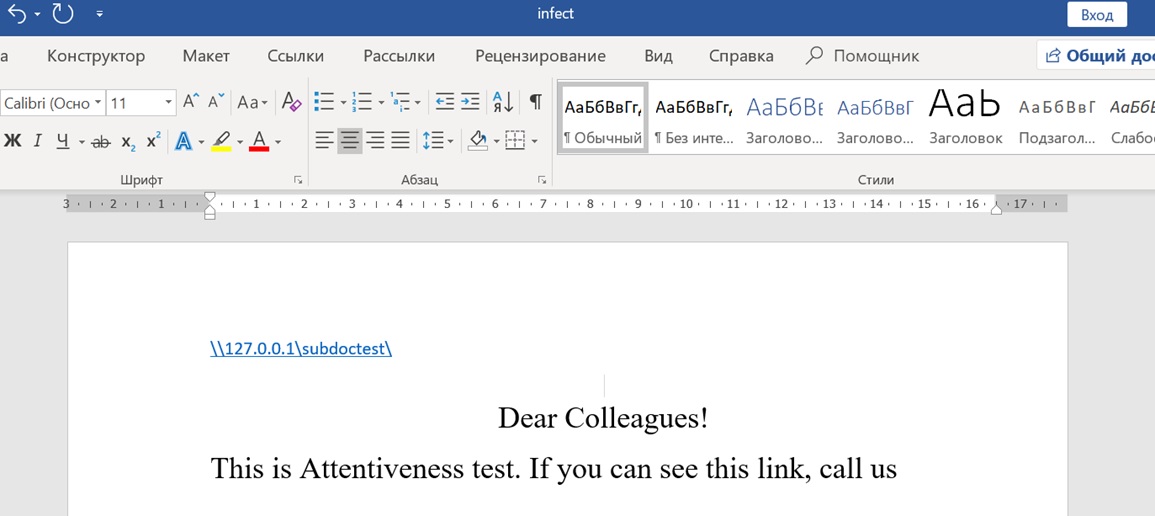Image resolution: width=1155 pixels, height=516 pixels.
Task: Apply the large Заголовок title style
Action: pyautogui.click(x=966, y=118)
